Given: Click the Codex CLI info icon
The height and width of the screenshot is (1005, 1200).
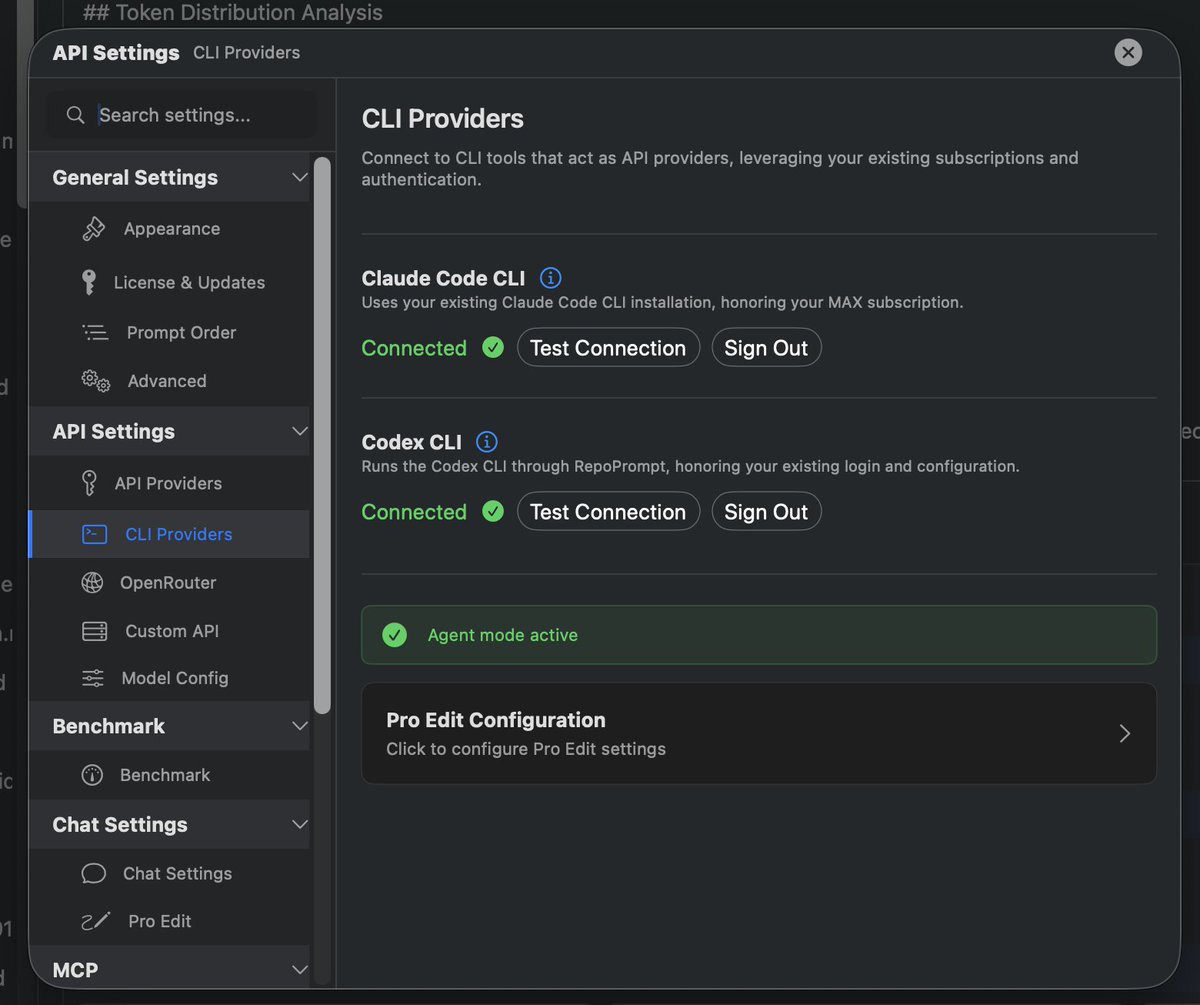Looking at the screenshot, I should 487,441.
